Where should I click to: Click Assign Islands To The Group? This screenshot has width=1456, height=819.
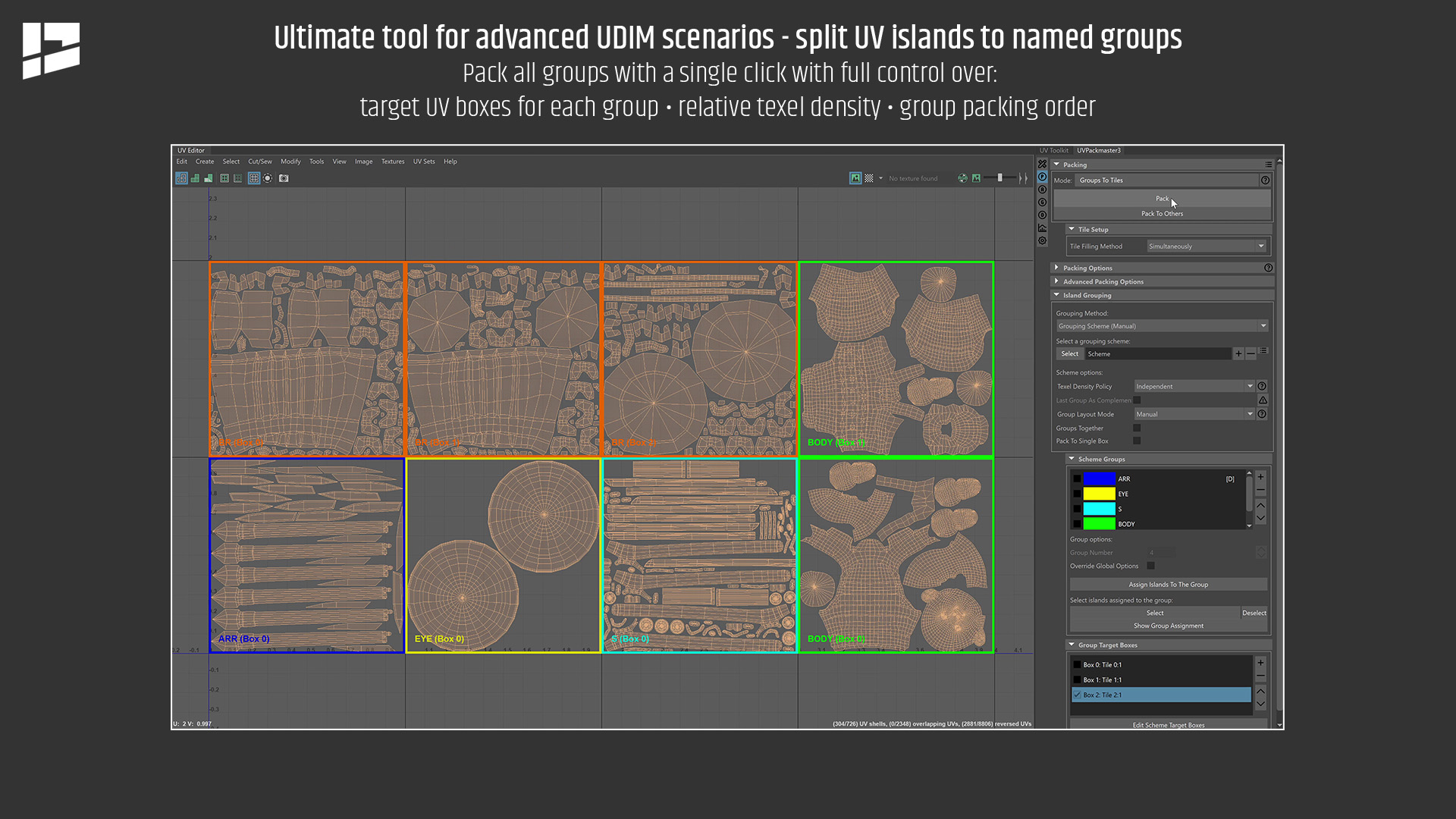coord(1169,584)
